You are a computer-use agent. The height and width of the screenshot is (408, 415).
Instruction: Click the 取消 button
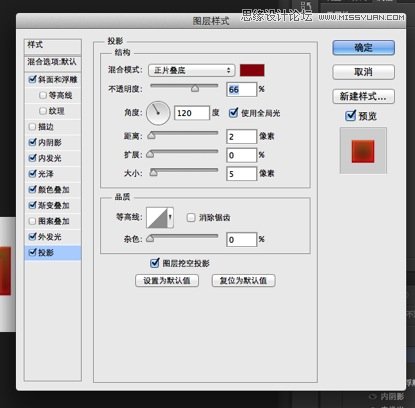pos(363,72)
